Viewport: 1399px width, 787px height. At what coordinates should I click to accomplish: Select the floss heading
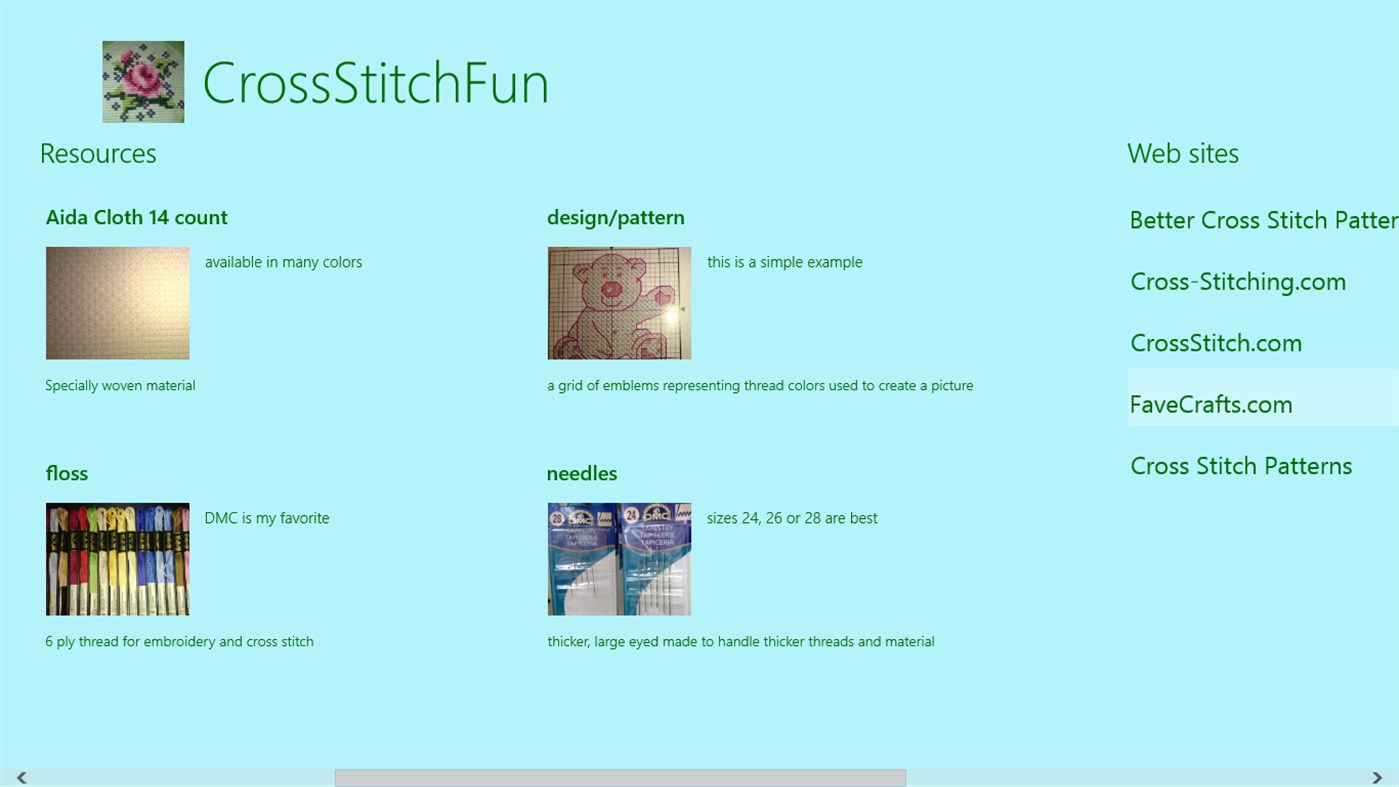tap(67, 474)
